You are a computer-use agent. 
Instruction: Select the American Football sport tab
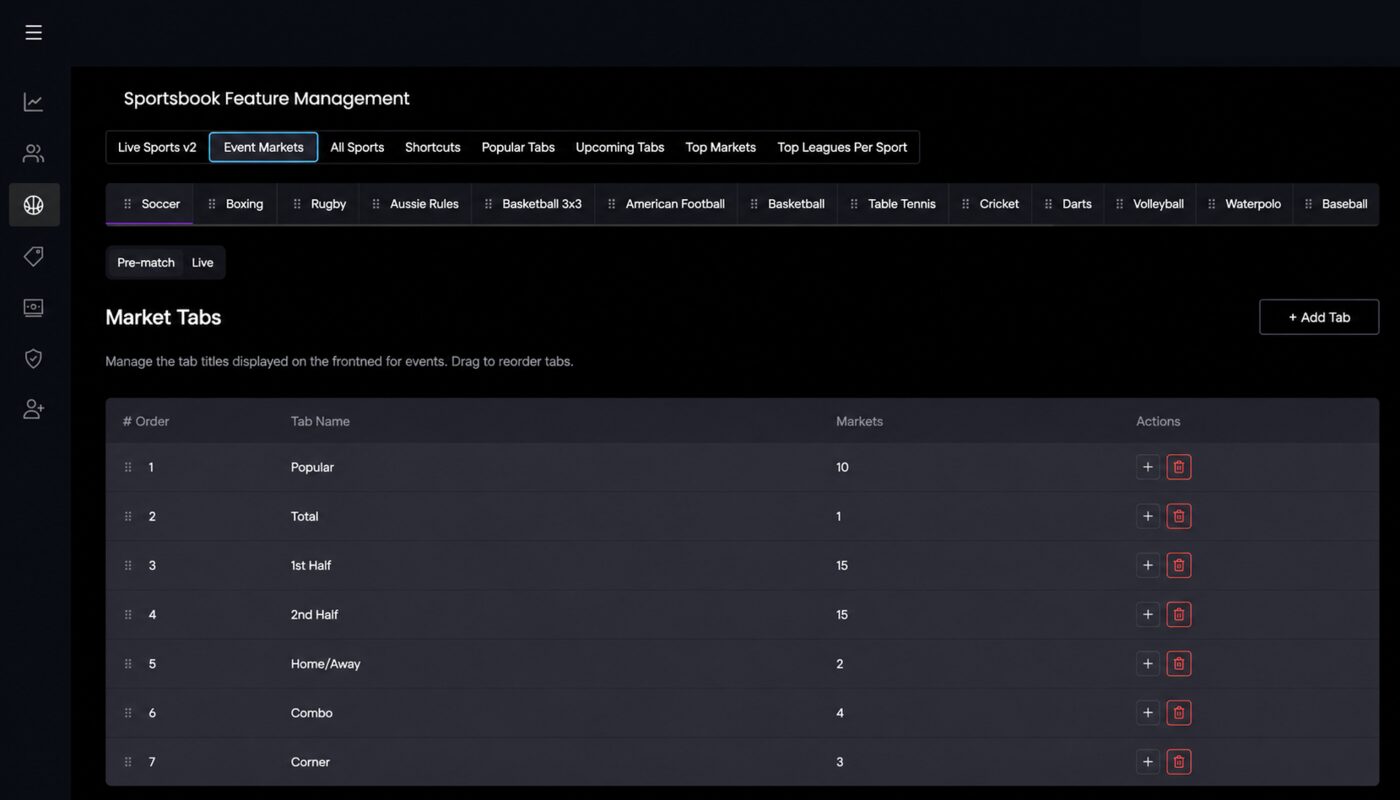click(x=666, y=204)
